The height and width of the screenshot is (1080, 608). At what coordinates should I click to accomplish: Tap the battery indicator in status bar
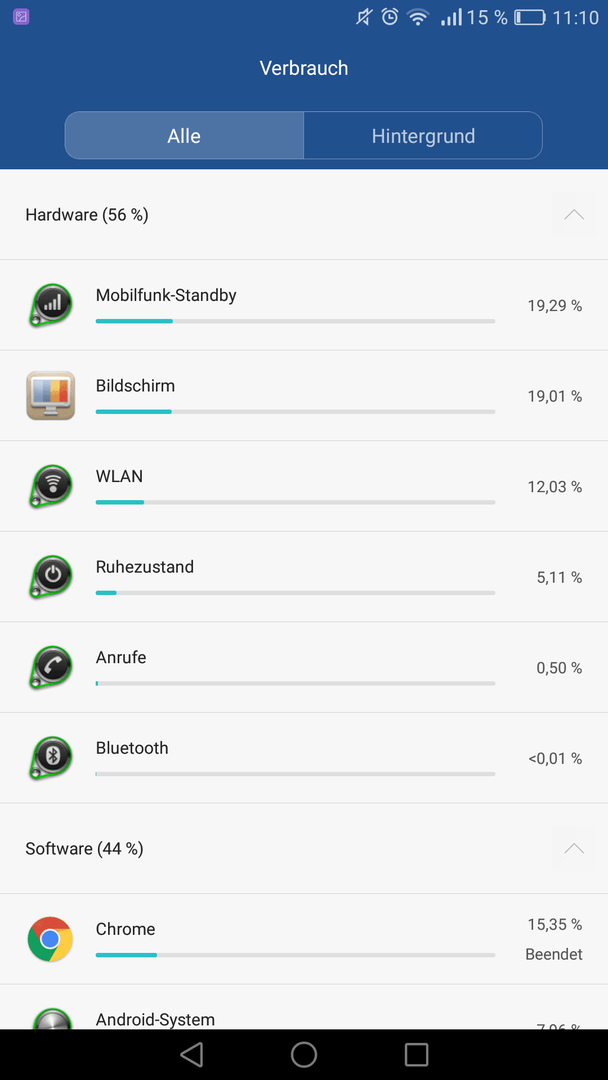[x=530, y=17]
